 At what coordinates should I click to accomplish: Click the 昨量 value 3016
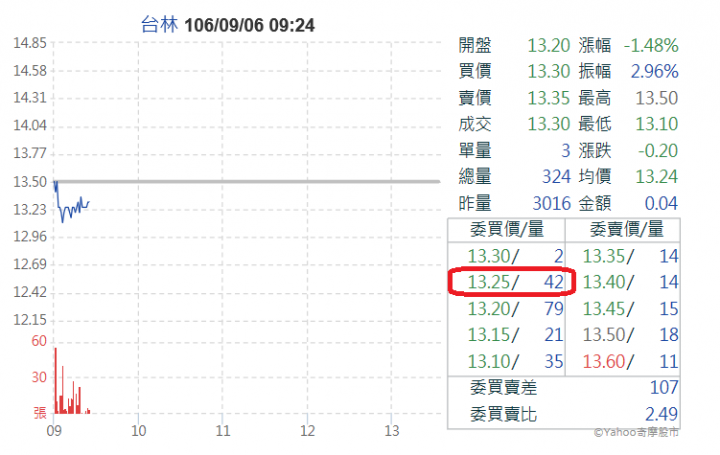551,203
